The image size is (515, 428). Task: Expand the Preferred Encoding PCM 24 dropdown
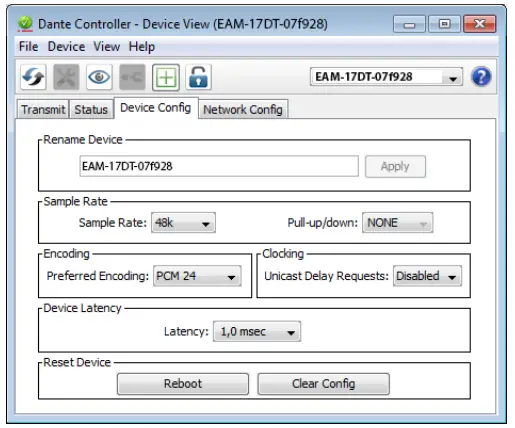[x=197, y=276]
